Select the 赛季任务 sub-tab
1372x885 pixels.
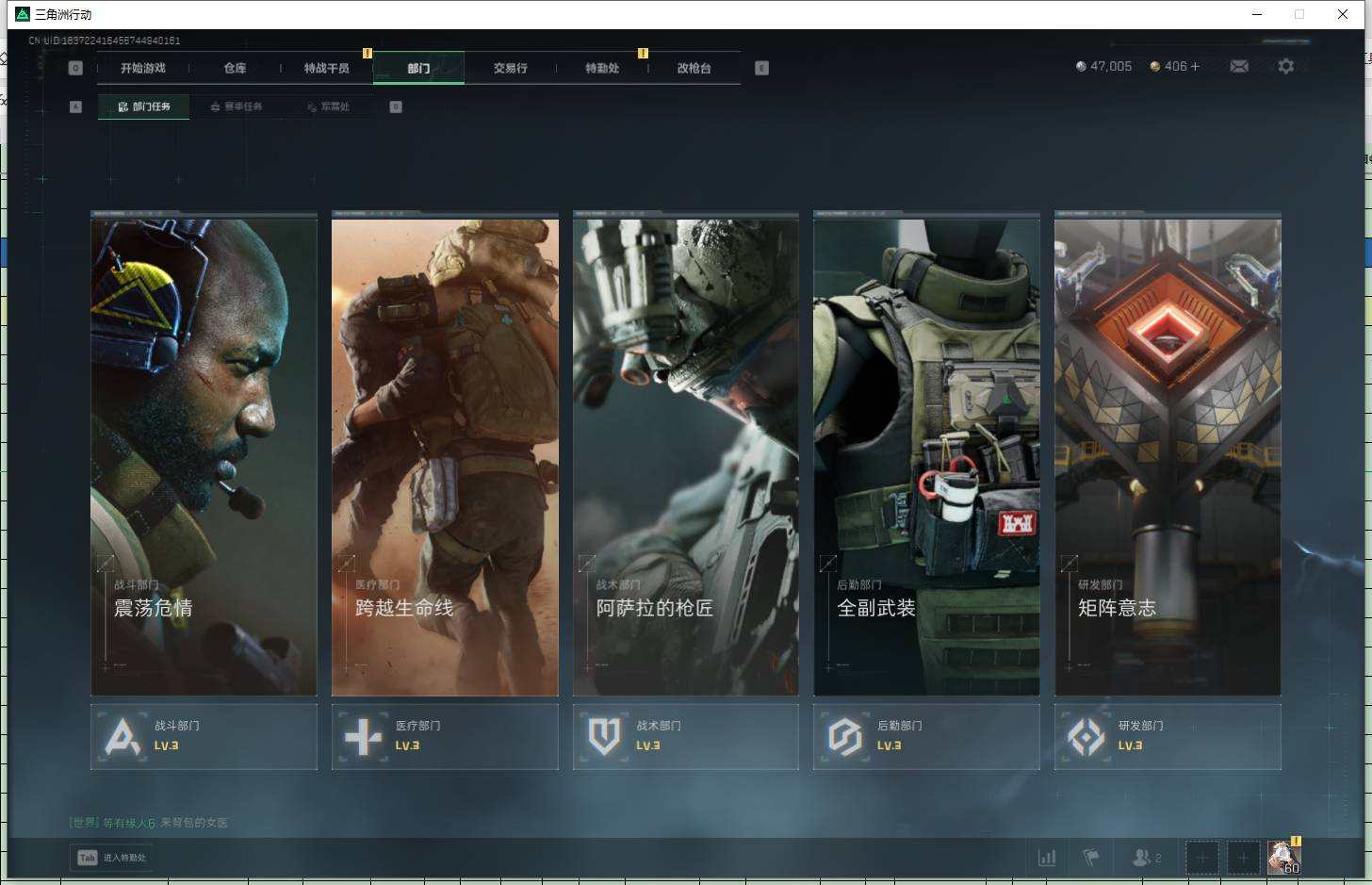237,107
